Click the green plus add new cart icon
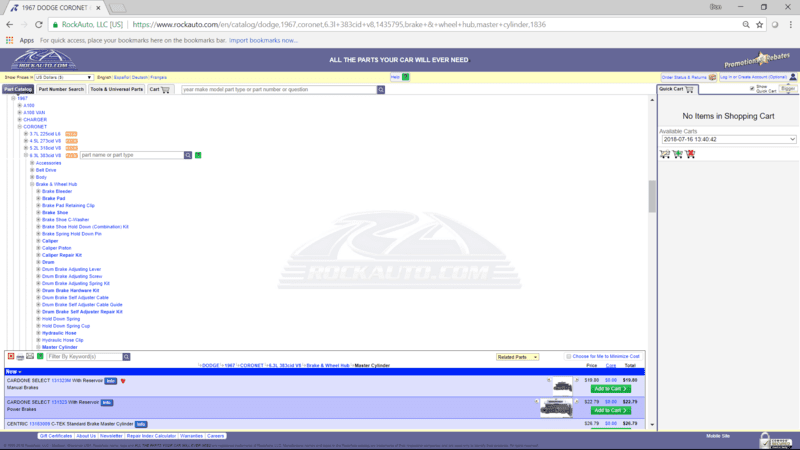The width and height of the screenshot is (800, 450). [678, 154]
